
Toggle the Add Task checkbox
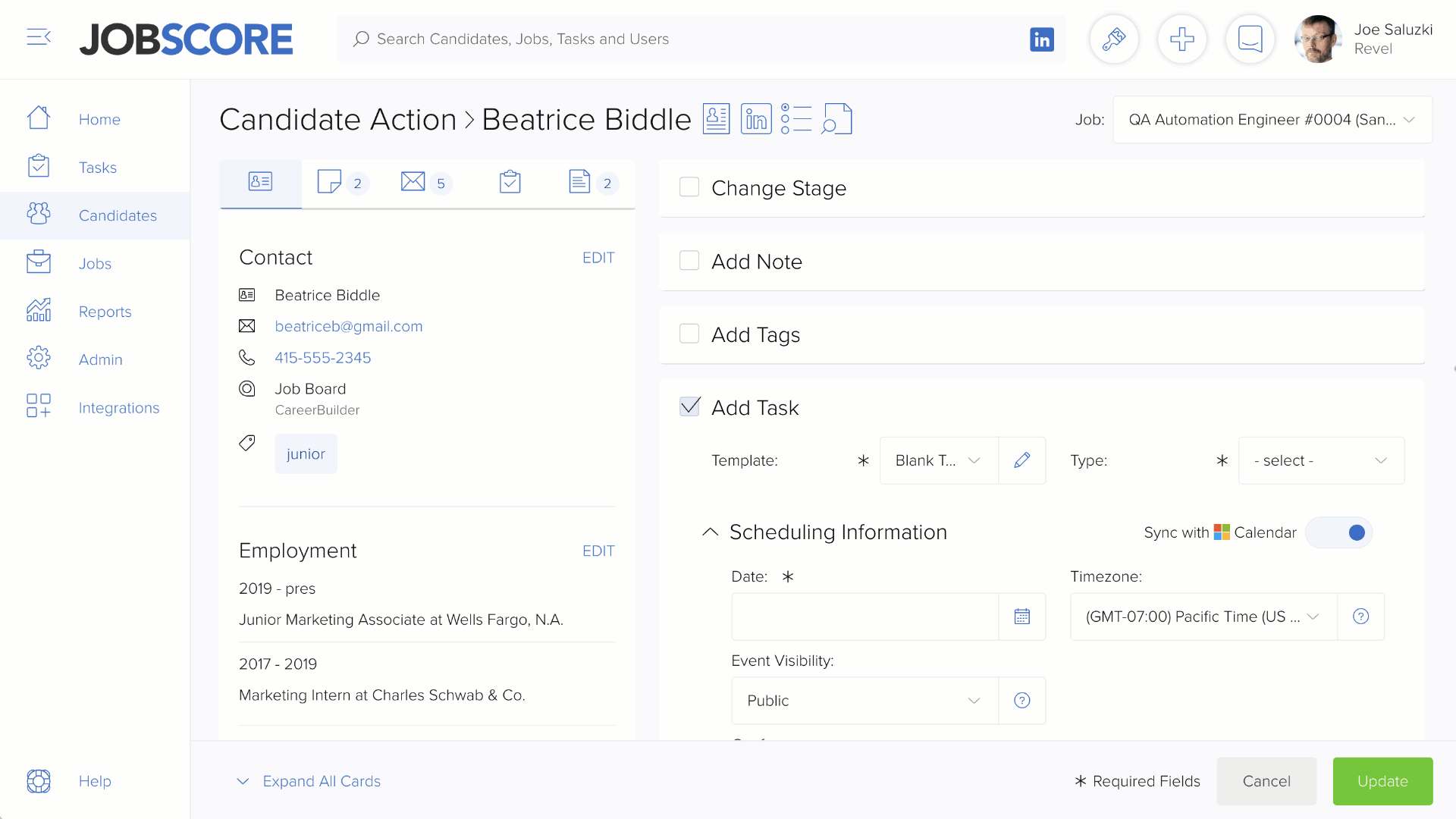tap(689, 407)
